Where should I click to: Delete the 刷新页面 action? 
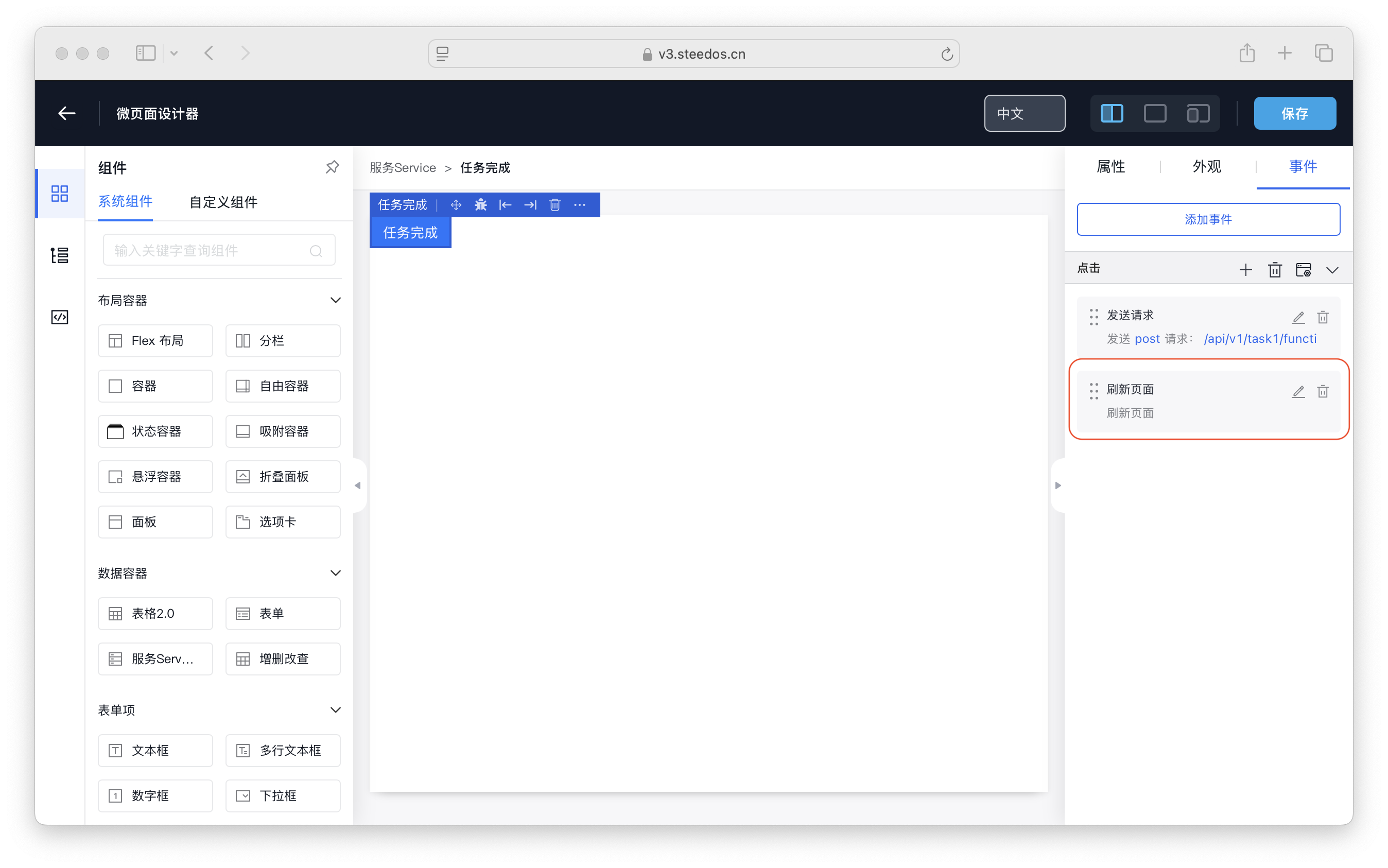pos(1323,391)
